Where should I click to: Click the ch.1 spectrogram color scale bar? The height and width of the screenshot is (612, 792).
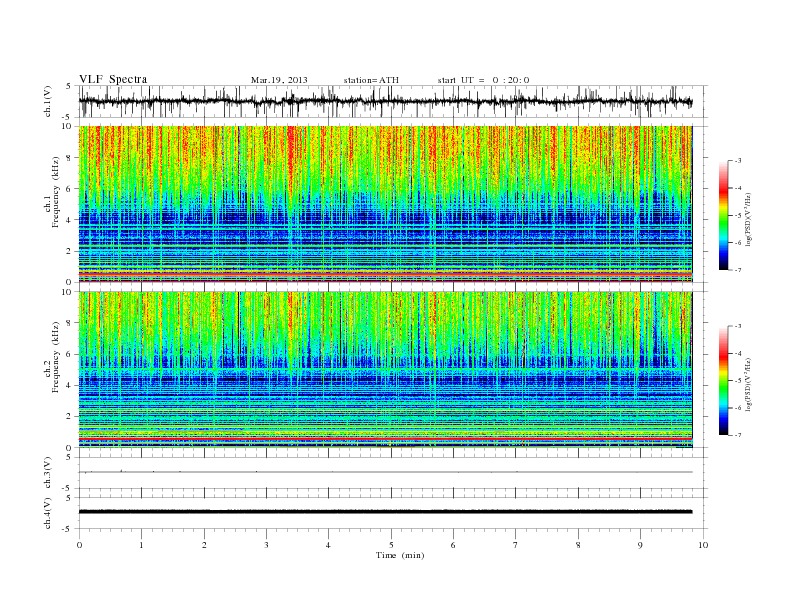[724, 215]
